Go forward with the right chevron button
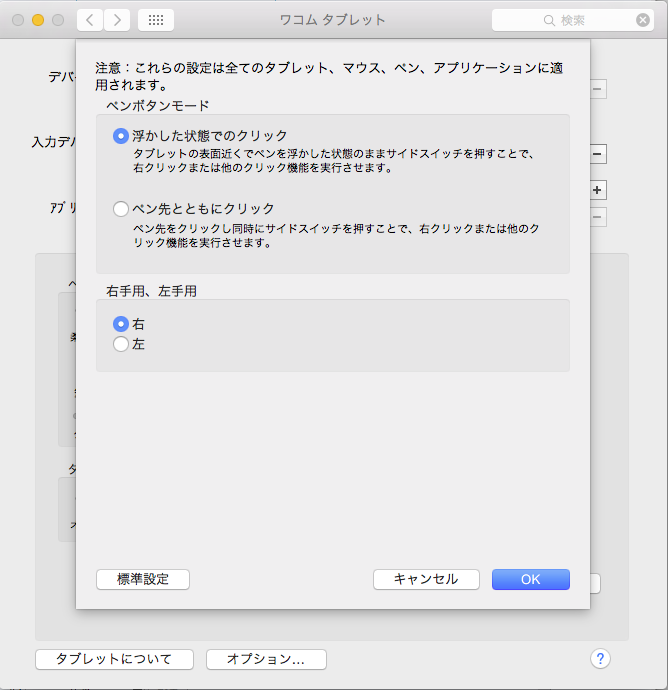Viewport: 668px width, 690px height. pyautogui.click(x=117, y=20)
